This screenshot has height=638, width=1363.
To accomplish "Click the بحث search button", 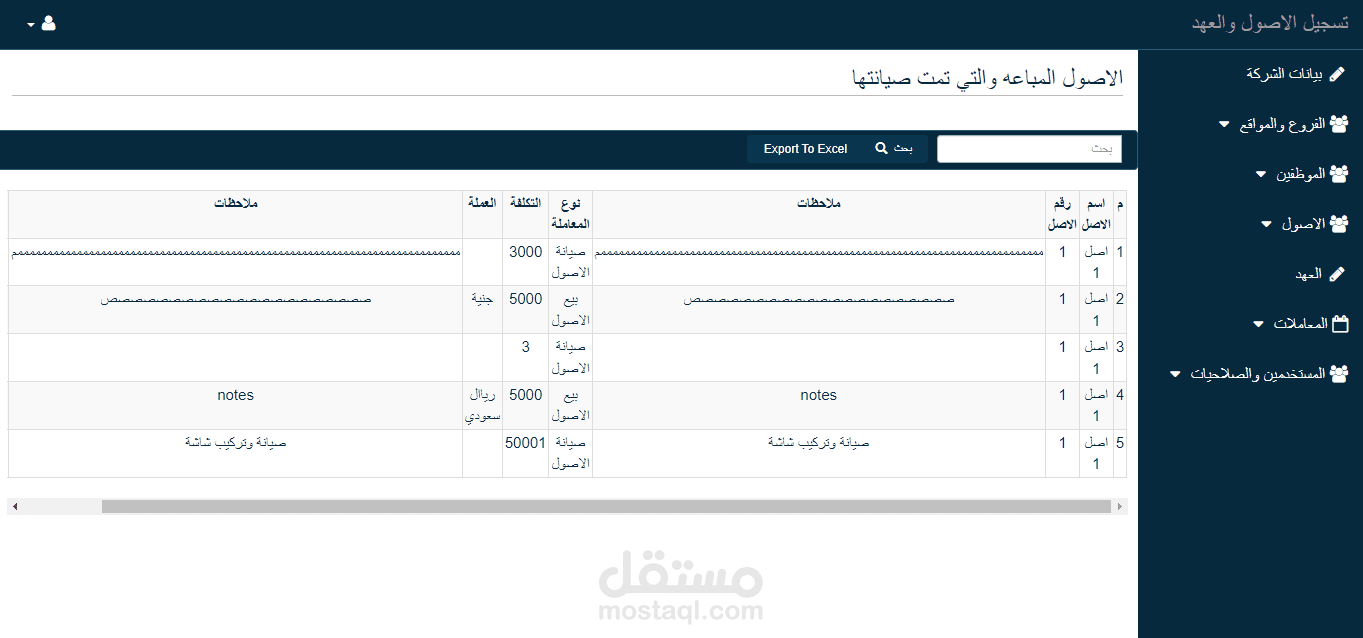I will pos(894,149).
